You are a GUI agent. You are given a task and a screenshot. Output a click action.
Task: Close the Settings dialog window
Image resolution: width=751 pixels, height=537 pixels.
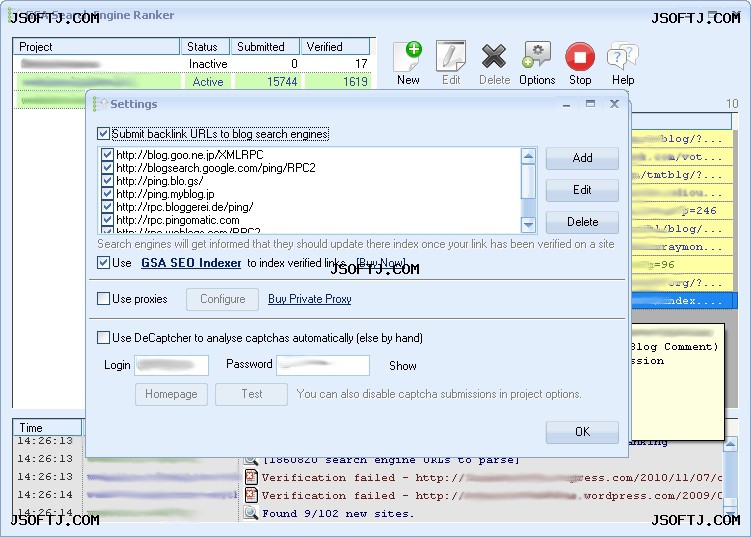tap(614, 103)
